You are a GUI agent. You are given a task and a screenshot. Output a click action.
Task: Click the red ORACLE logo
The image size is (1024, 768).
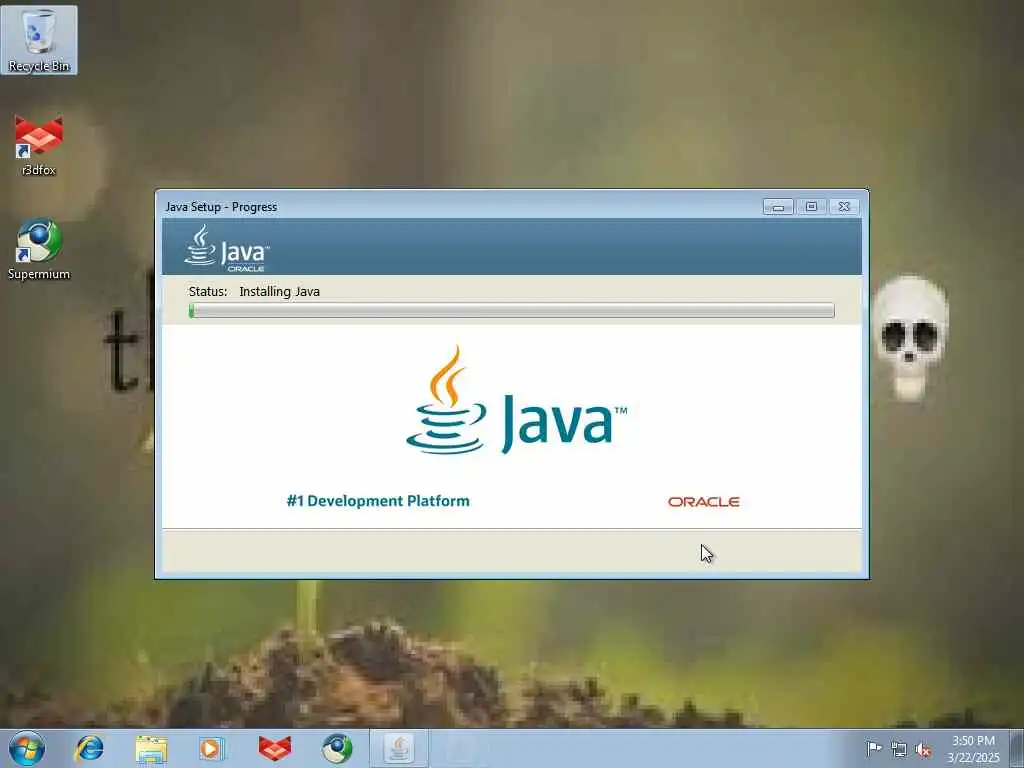[x=703, y=502]
